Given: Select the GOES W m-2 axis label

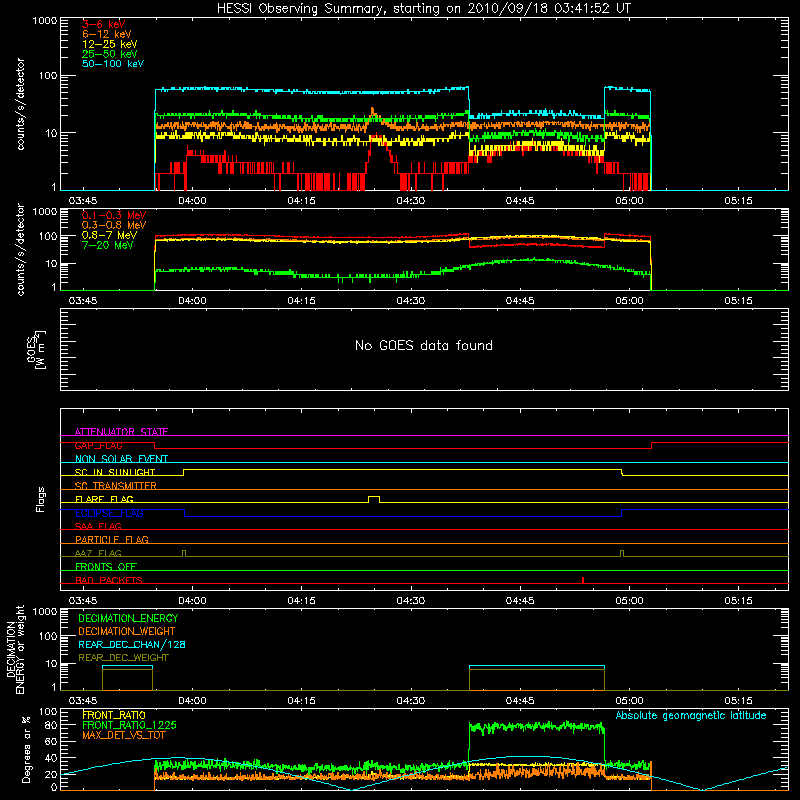Looking at the screenshot, I should [36, 349].
